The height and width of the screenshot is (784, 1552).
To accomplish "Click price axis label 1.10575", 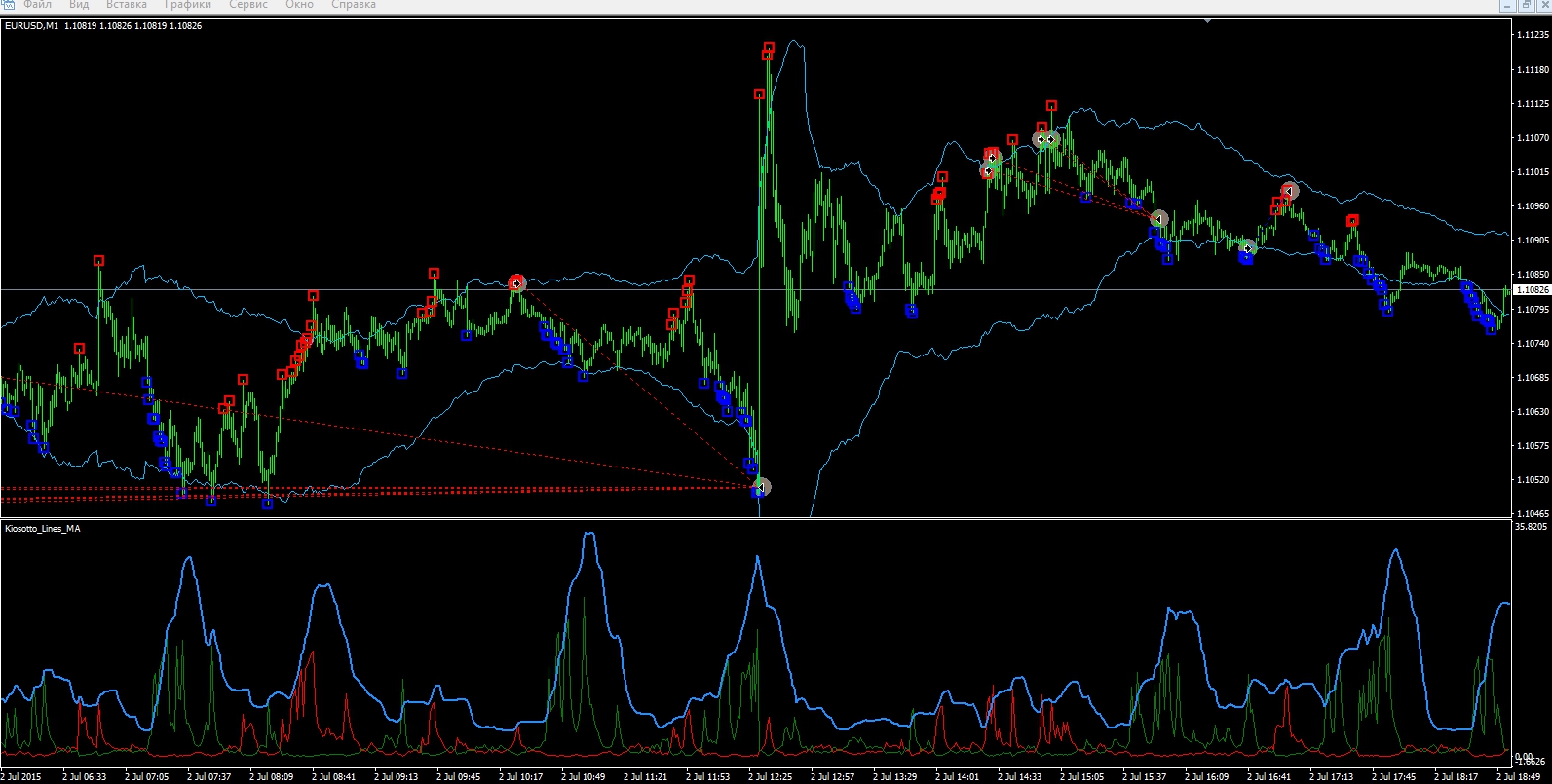I will click(x=1533, y=446).
